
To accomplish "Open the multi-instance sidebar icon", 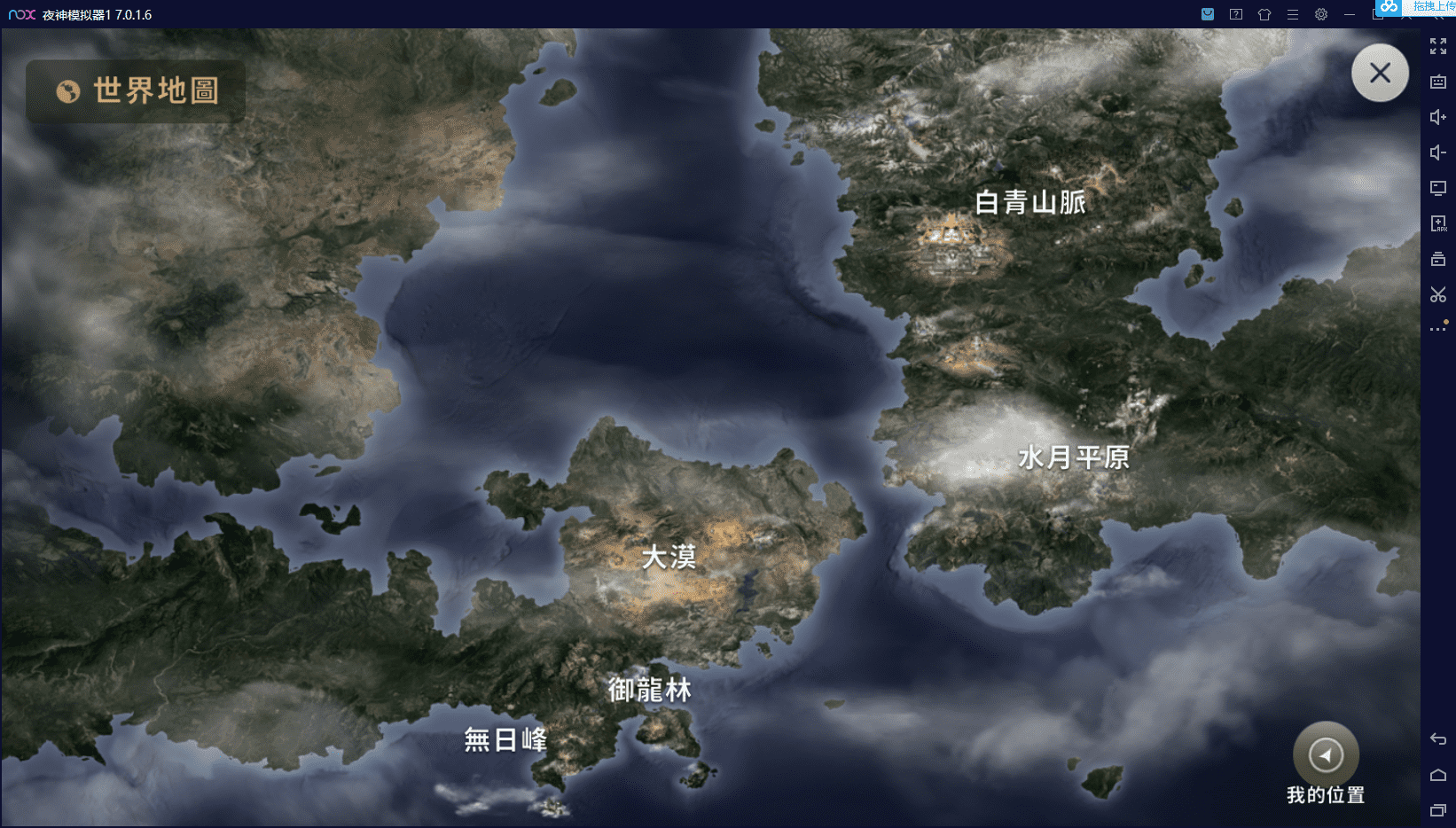I will (1438, 259).
